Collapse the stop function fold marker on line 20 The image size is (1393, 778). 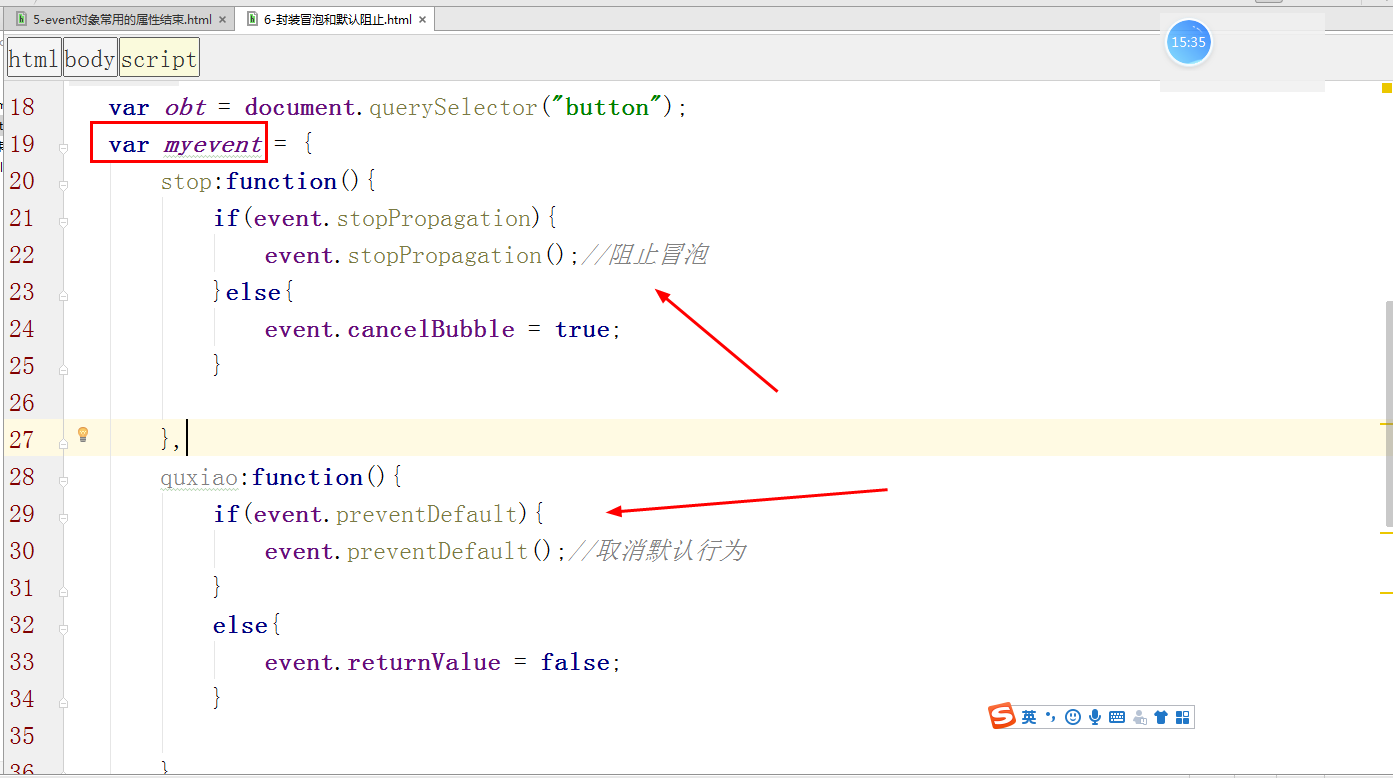(63, 187)
